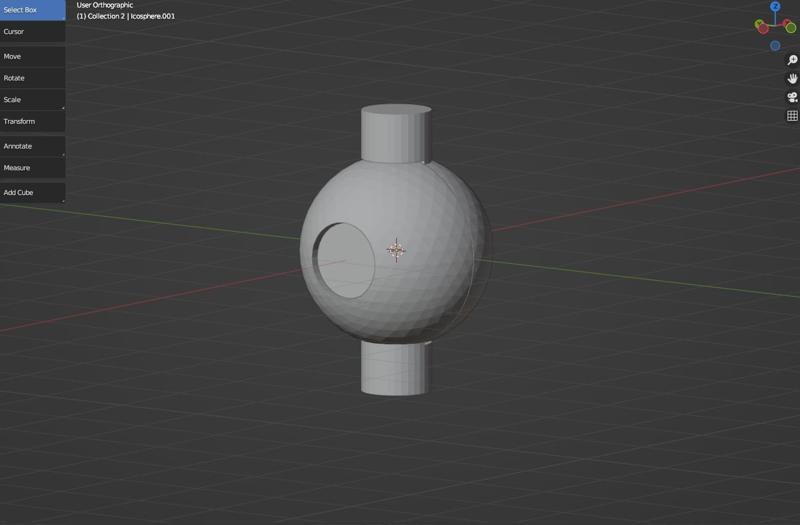800x525 pixels.
Task: Click the negative Z axis gizmo dot
Action: (x=775, y=46)
